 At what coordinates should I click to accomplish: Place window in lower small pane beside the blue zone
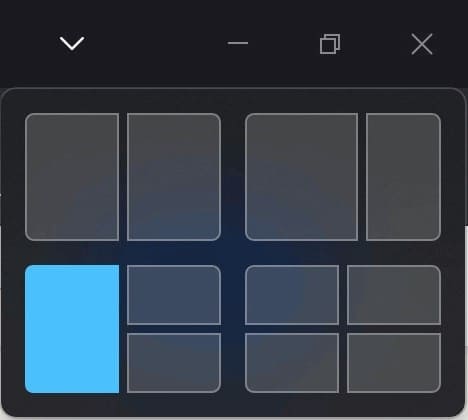[x=174, y=363]
